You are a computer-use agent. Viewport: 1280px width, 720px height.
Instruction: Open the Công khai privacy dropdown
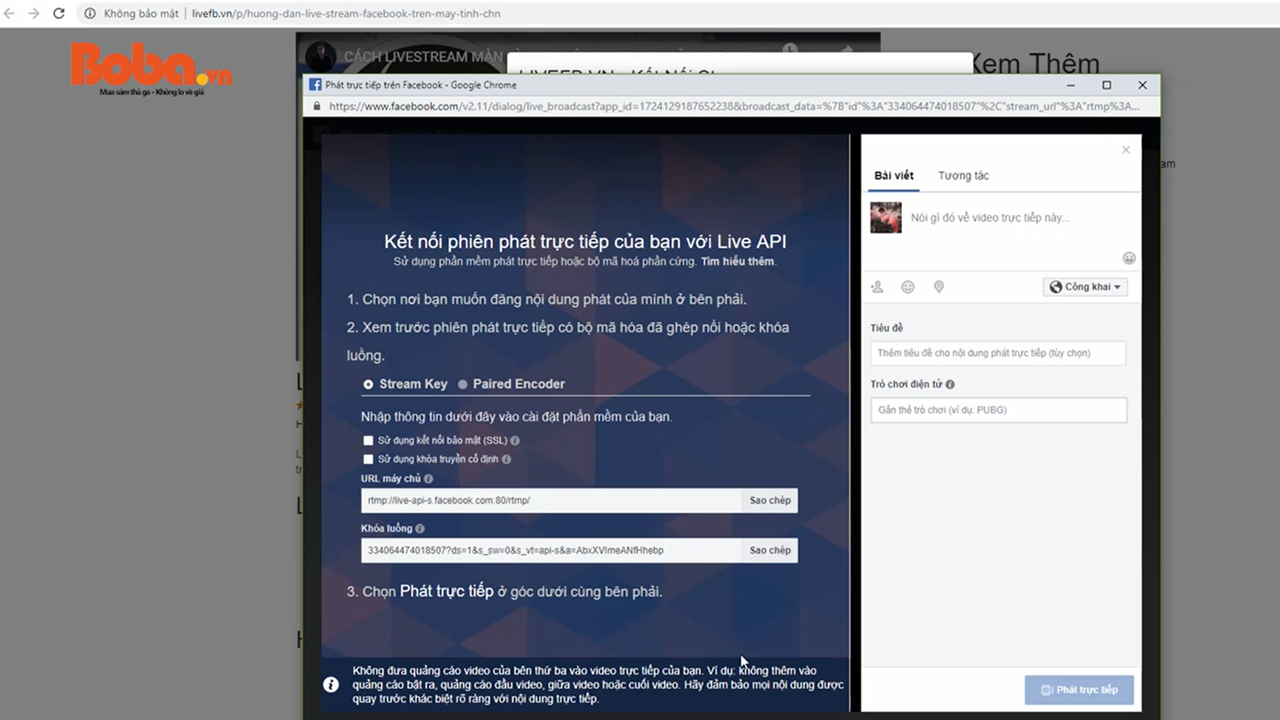(x=1085, y=287)
